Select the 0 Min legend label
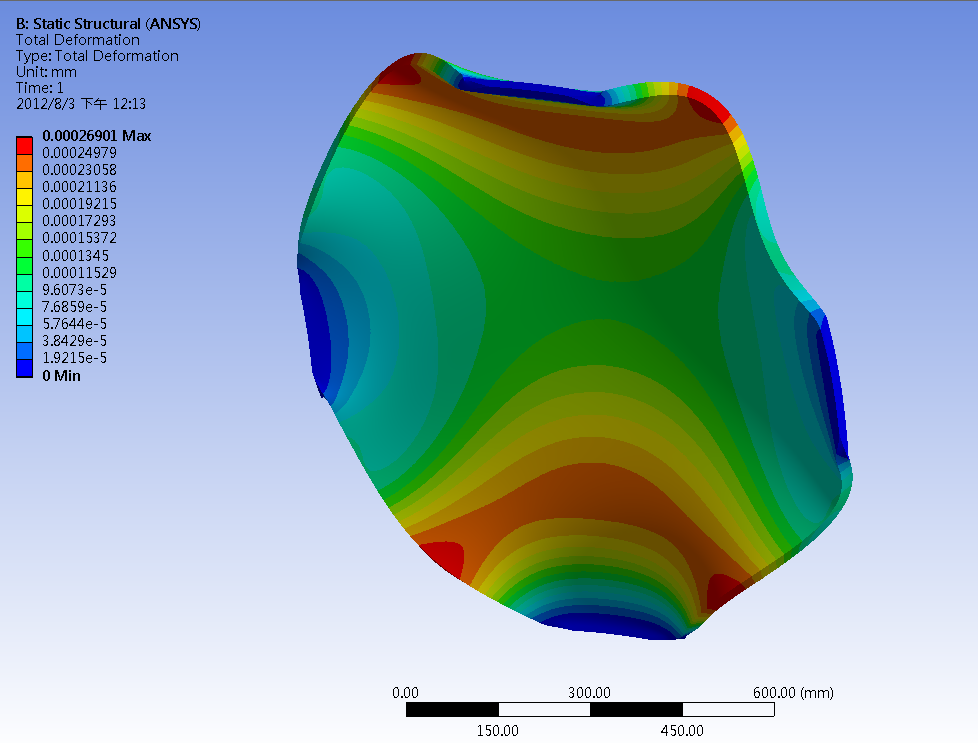 (61, 376)
